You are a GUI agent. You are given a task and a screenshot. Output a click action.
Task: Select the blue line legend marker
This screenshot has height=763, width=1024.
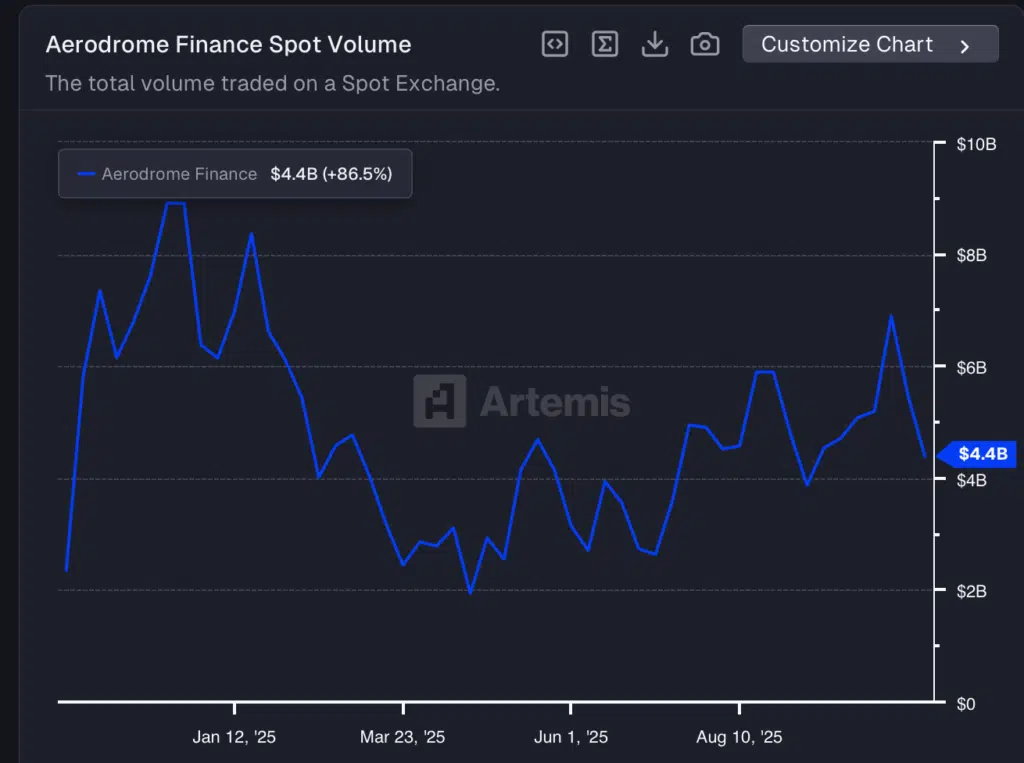click(x=85, y=173)
